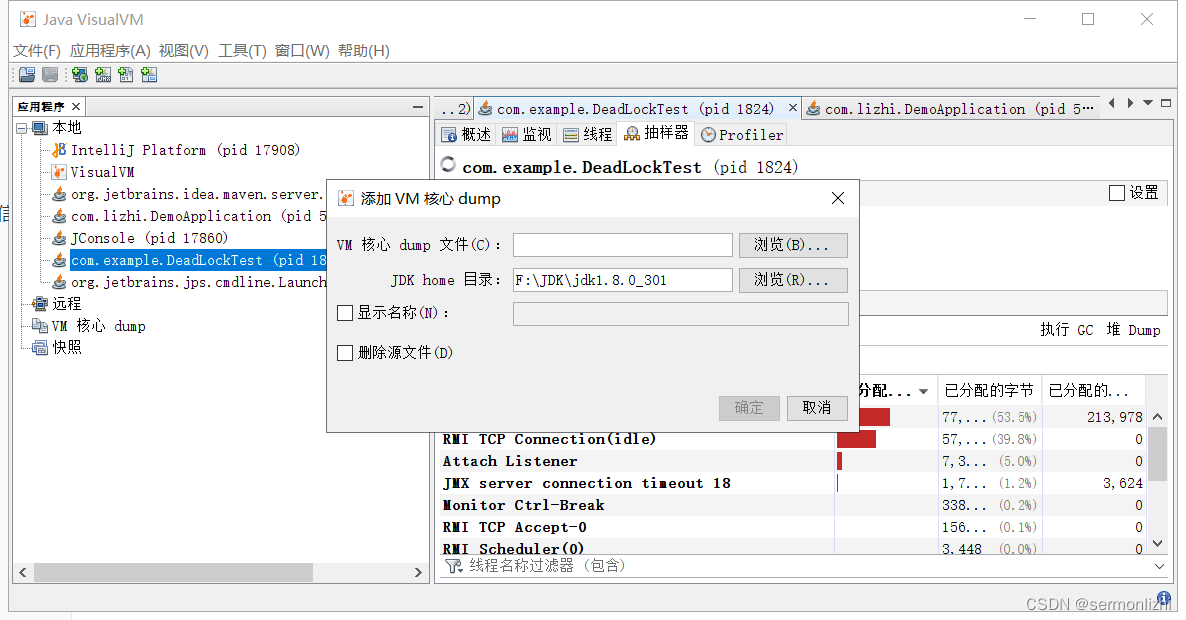
Task: Click the Add JFR Snapshot toolbar icon
Action: pos(149,75)
